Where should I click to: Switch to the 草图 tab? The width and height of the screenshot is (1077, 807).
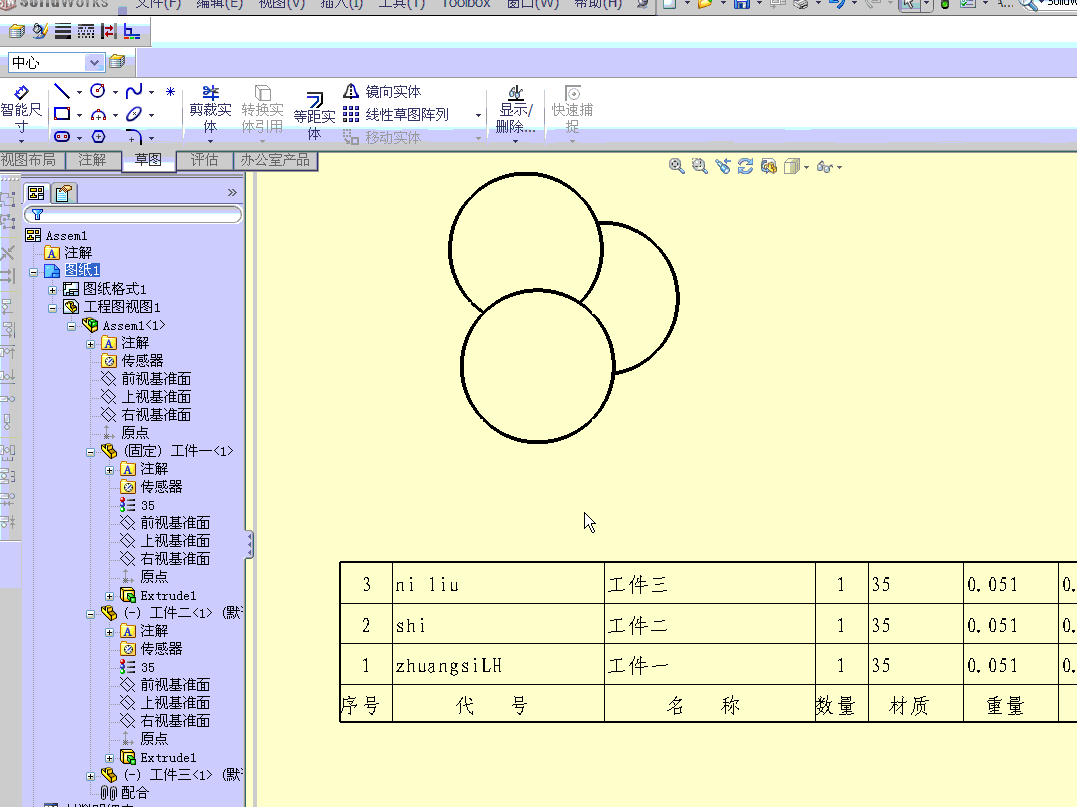[x=148, y=160]
